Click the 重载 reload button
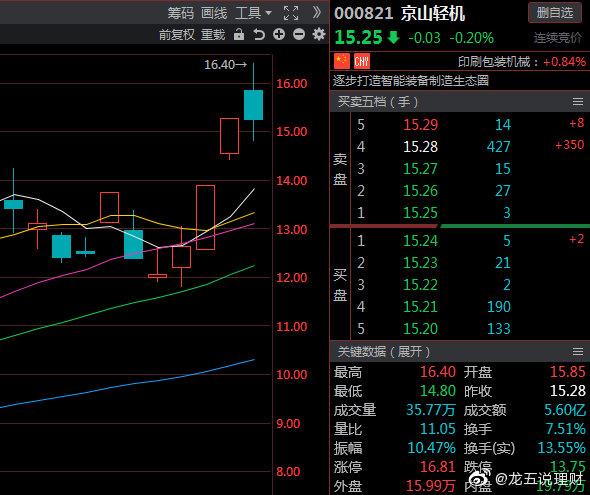Viewport: 590px width, 495px height. click(x=213, y=35)
